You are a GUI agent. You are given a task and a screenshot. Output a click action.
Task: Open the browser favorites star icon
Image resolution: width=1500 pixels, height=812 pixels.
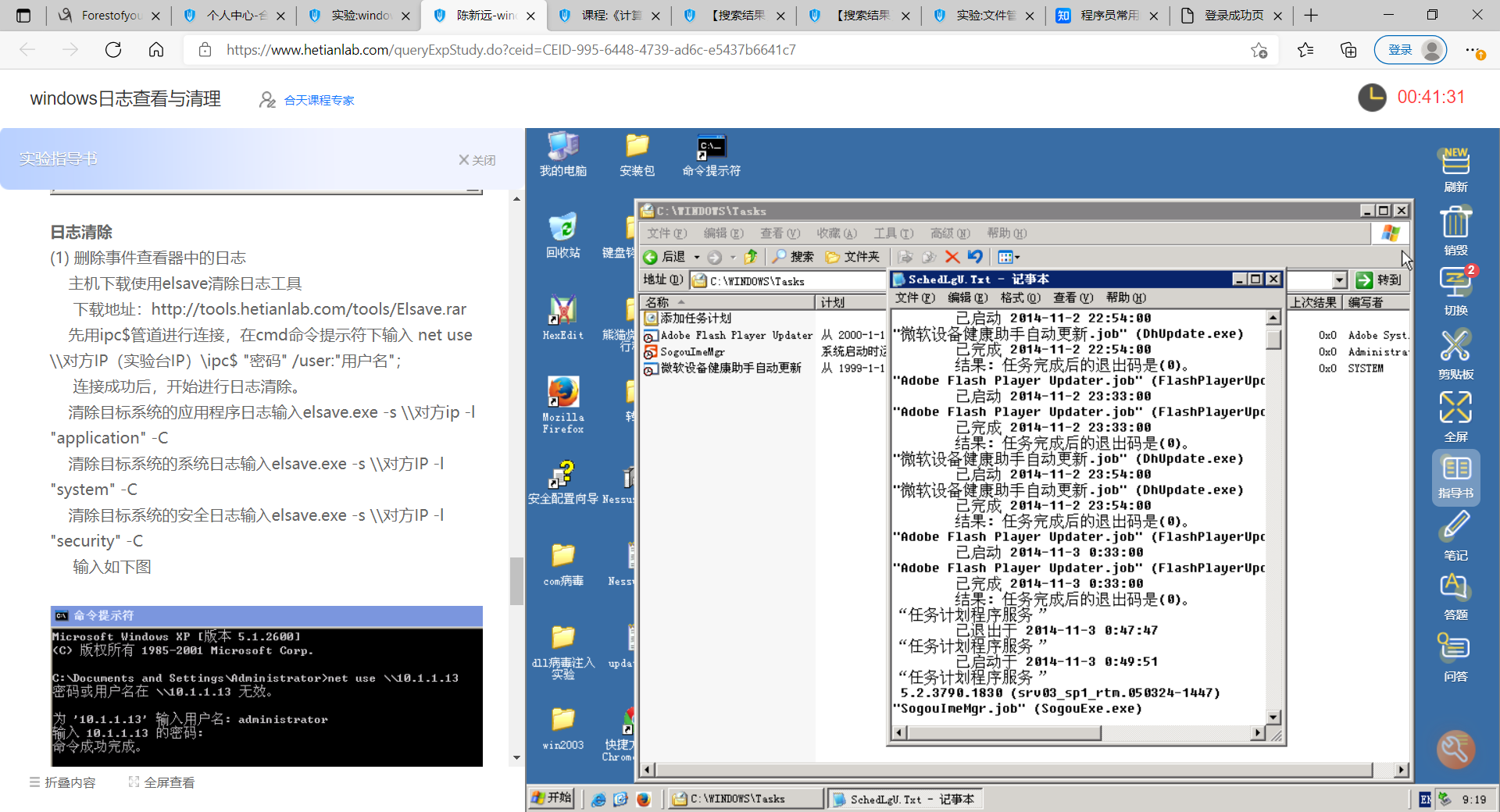coord(1305,50)
